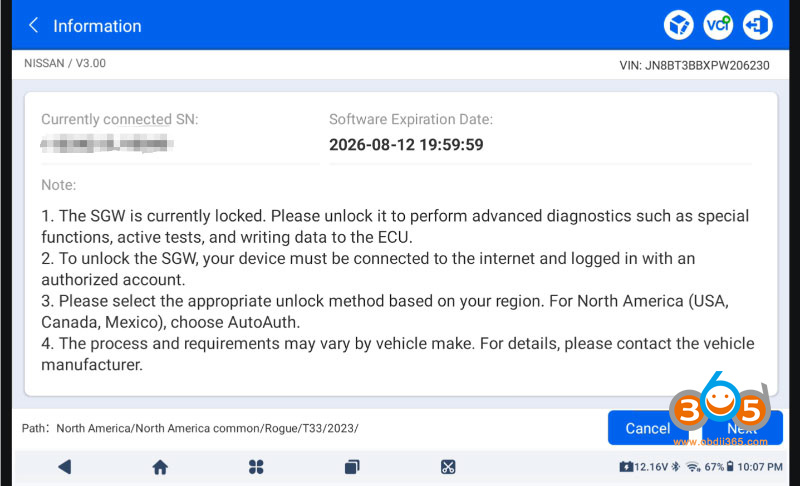
Task: Tap the Wi-Fi status icon
Action: tap(693, 467)
